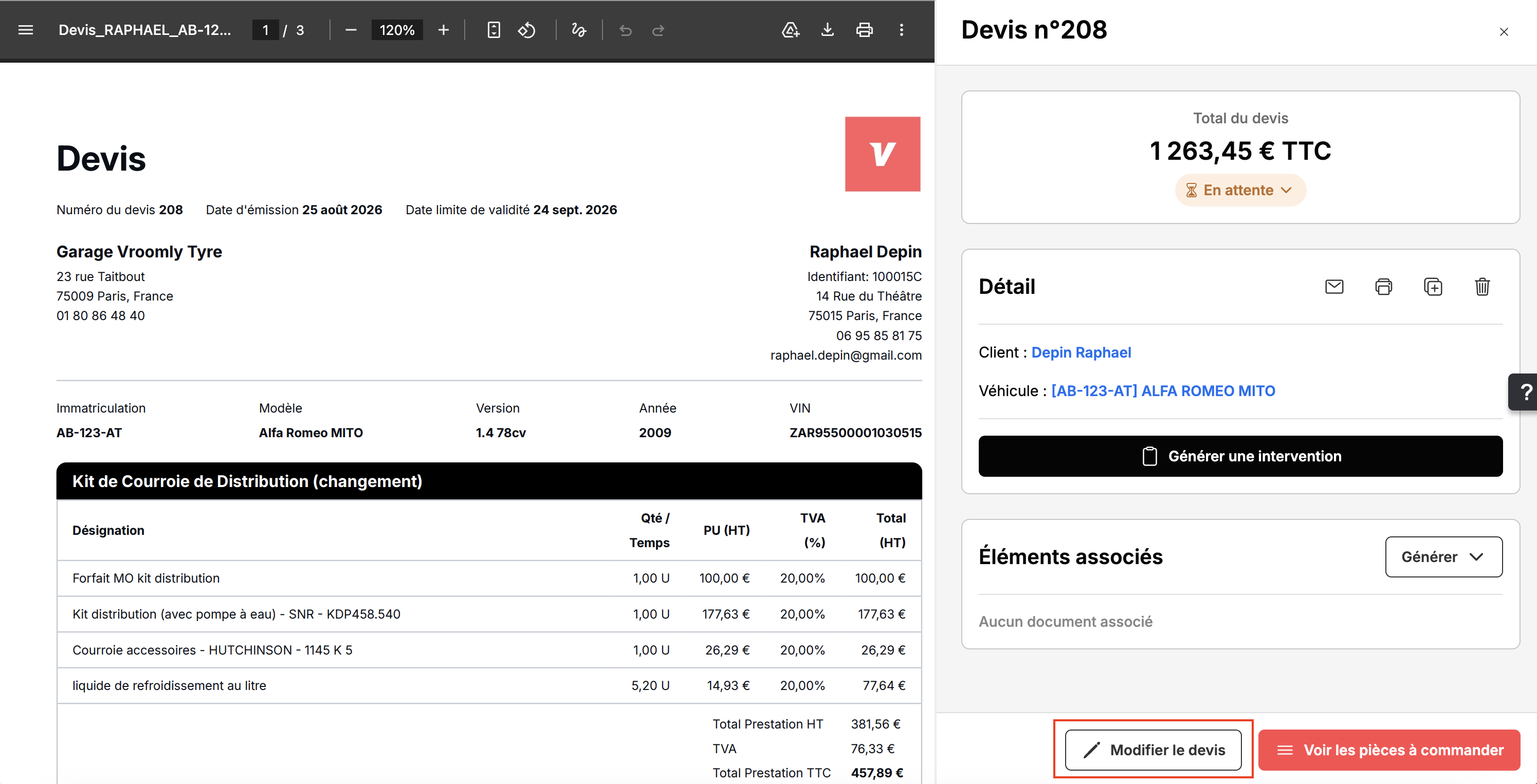1537x784 pixels.
Task: Print the quote from Détail panel
Action: pyautogui.click(x=1384, y=287)
